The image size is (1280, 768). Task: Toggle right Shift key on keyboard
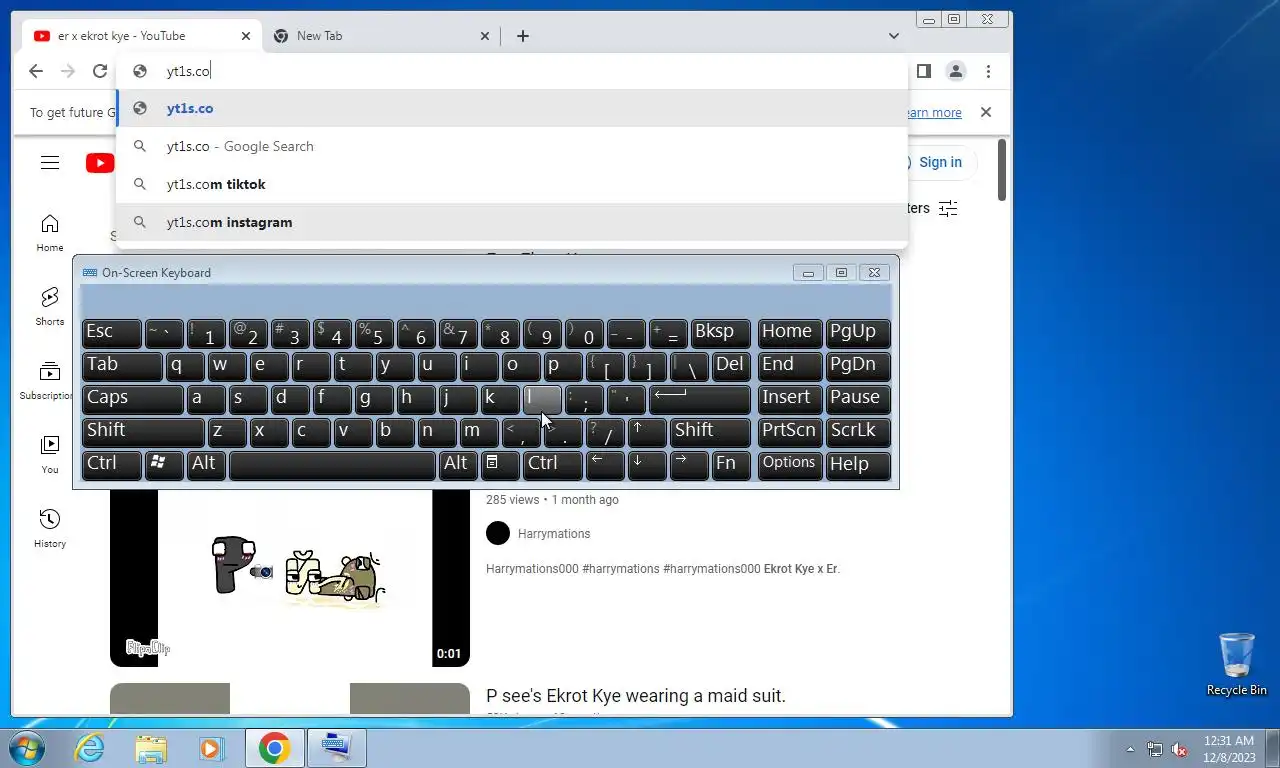tap(710, 431)
